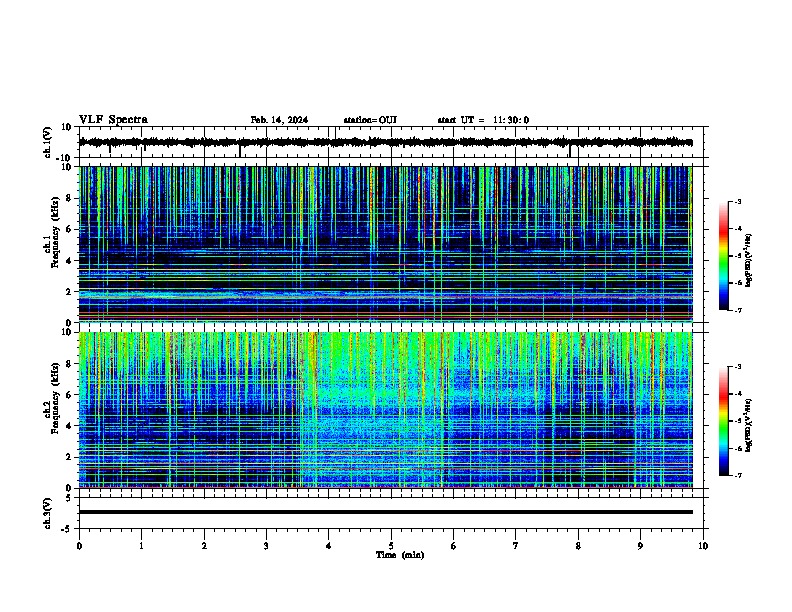
Task: Click the -4 label on ch.2 color bar
Action: 737,394
